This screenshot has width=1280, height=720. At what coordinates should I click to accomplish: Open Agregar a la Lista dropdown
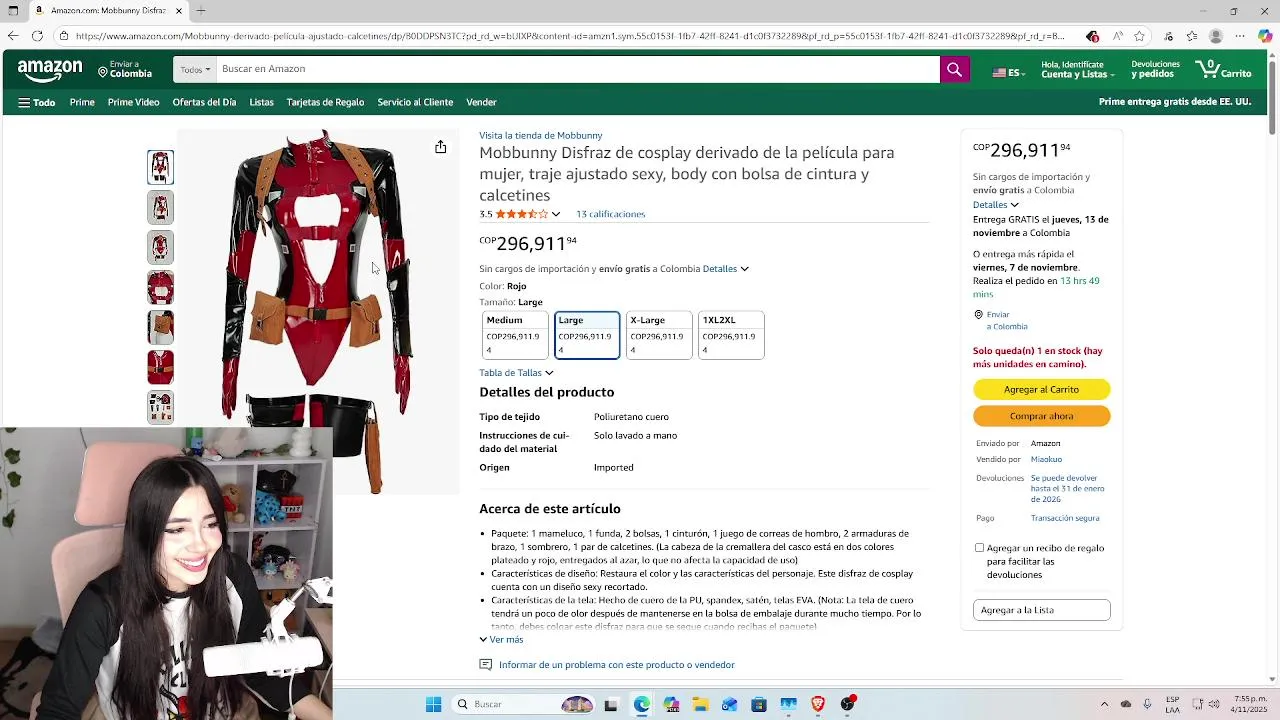pyautogui.click(x=1041, y=610)
